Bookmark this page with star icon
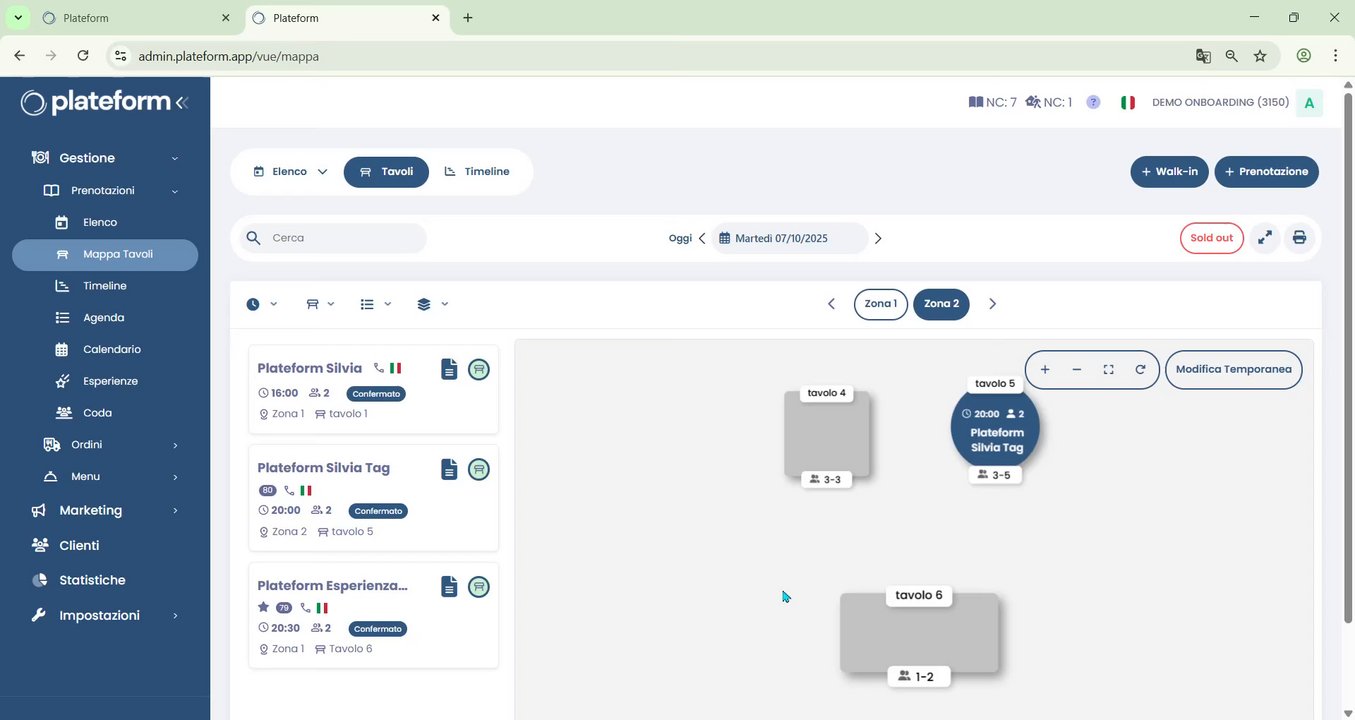 tap(1260, 56)
